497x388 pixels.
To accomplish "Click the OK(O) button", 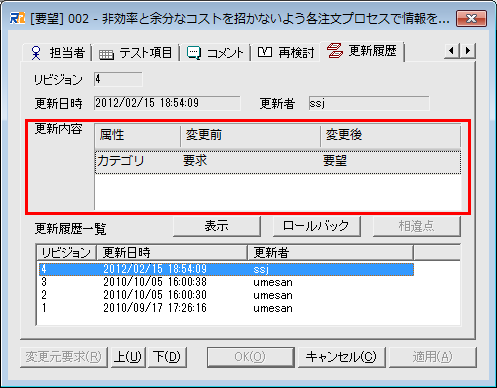I will pos(251,357).
